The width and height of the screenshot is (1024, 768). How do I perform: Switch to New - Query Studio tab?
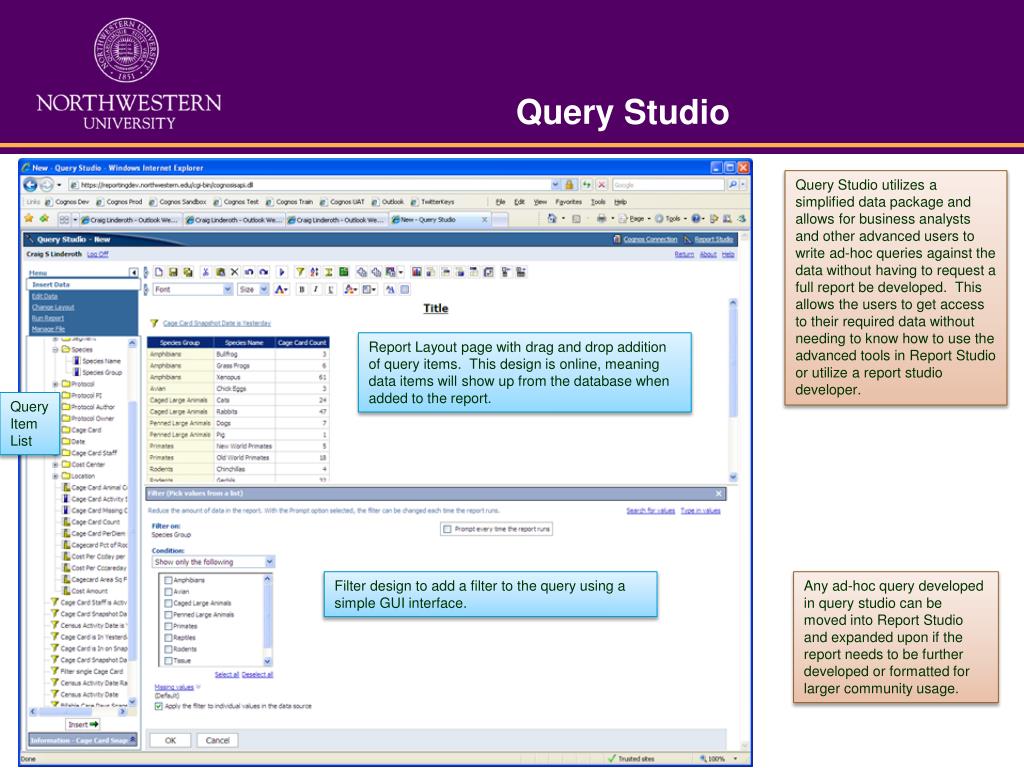[x=439, y=219]
